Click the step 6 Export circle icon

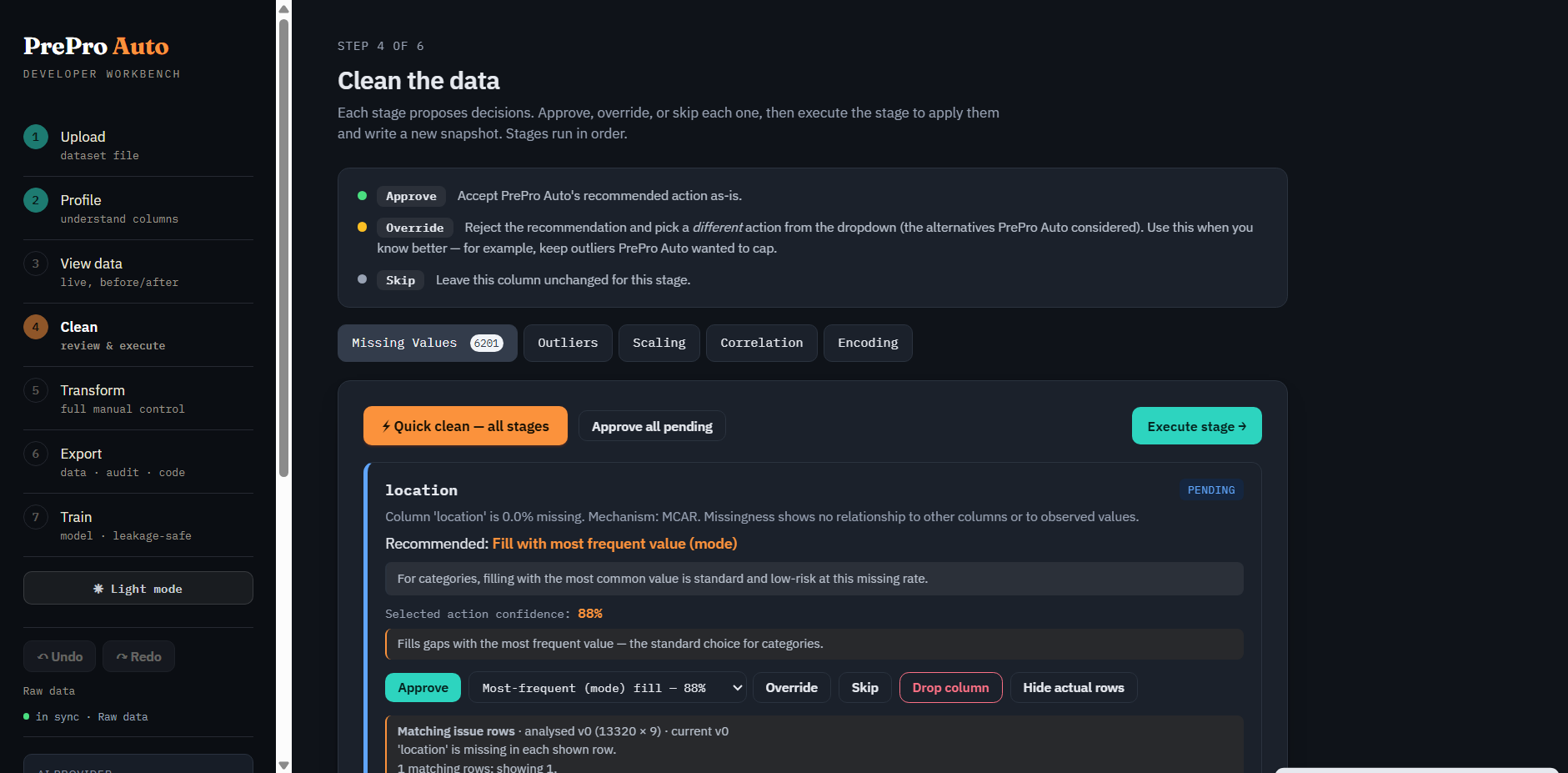point(36,454)
